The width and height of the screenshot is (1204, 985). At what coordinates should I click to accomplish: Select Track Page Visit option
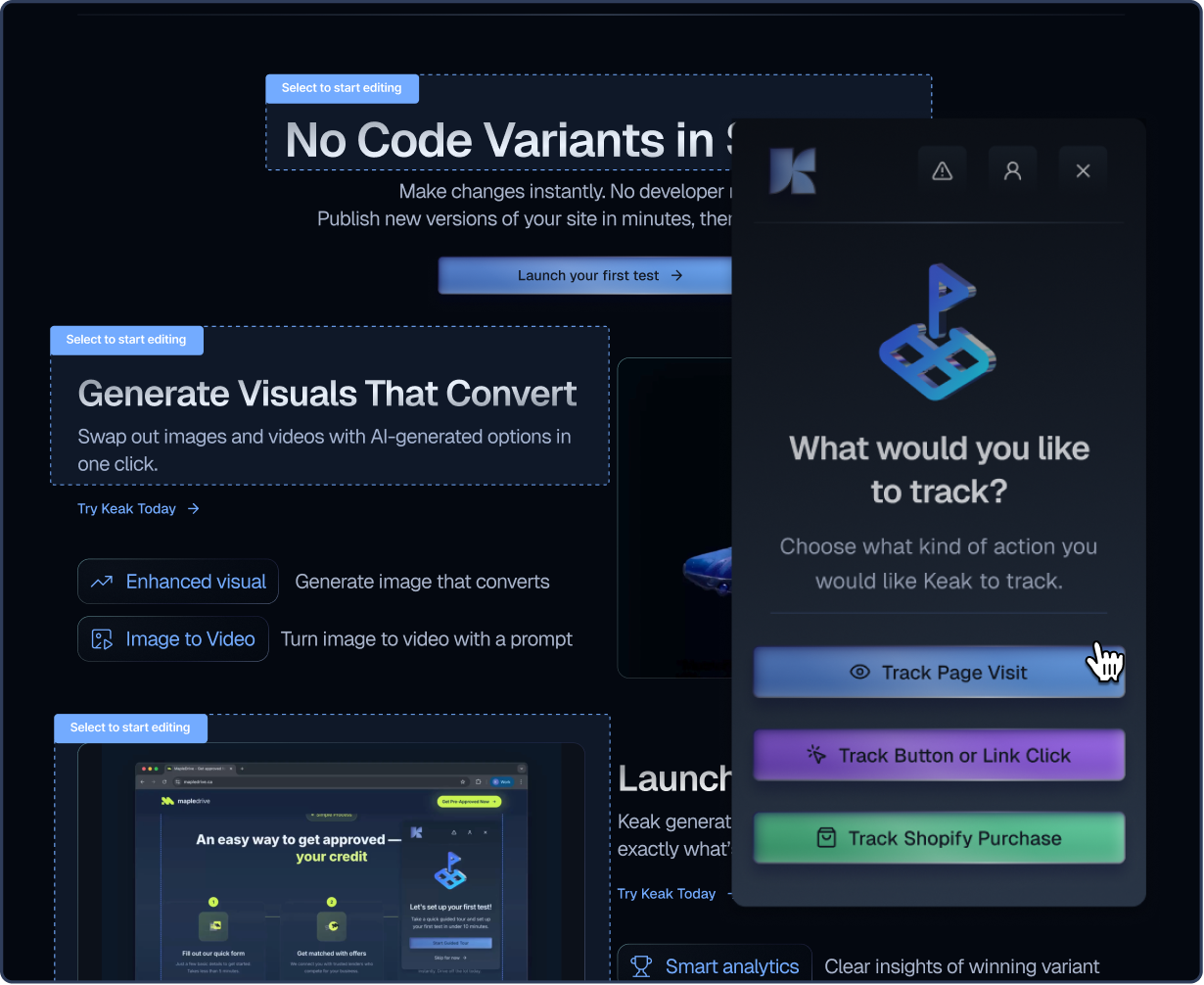[x=938, y=673]
